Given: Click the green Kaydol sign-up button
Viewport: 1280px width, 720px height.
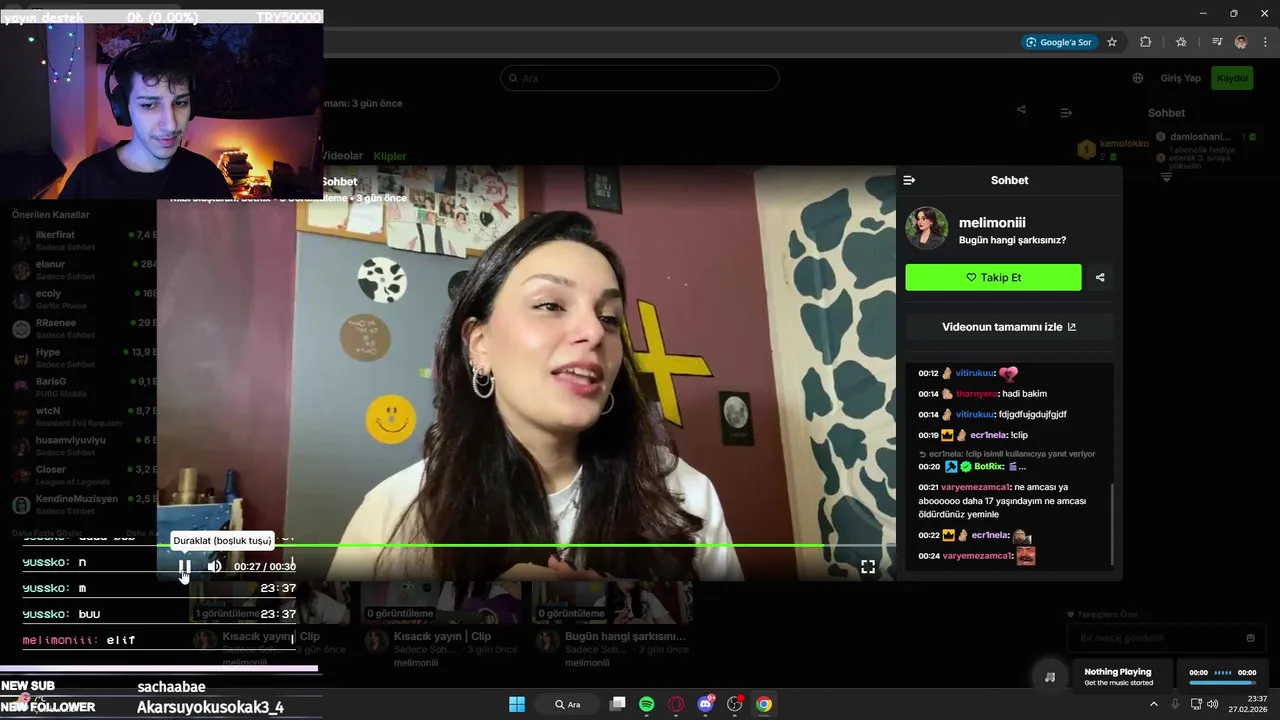Looking at the screenshot, I should pyautogui.click(x=1232, y=78).
